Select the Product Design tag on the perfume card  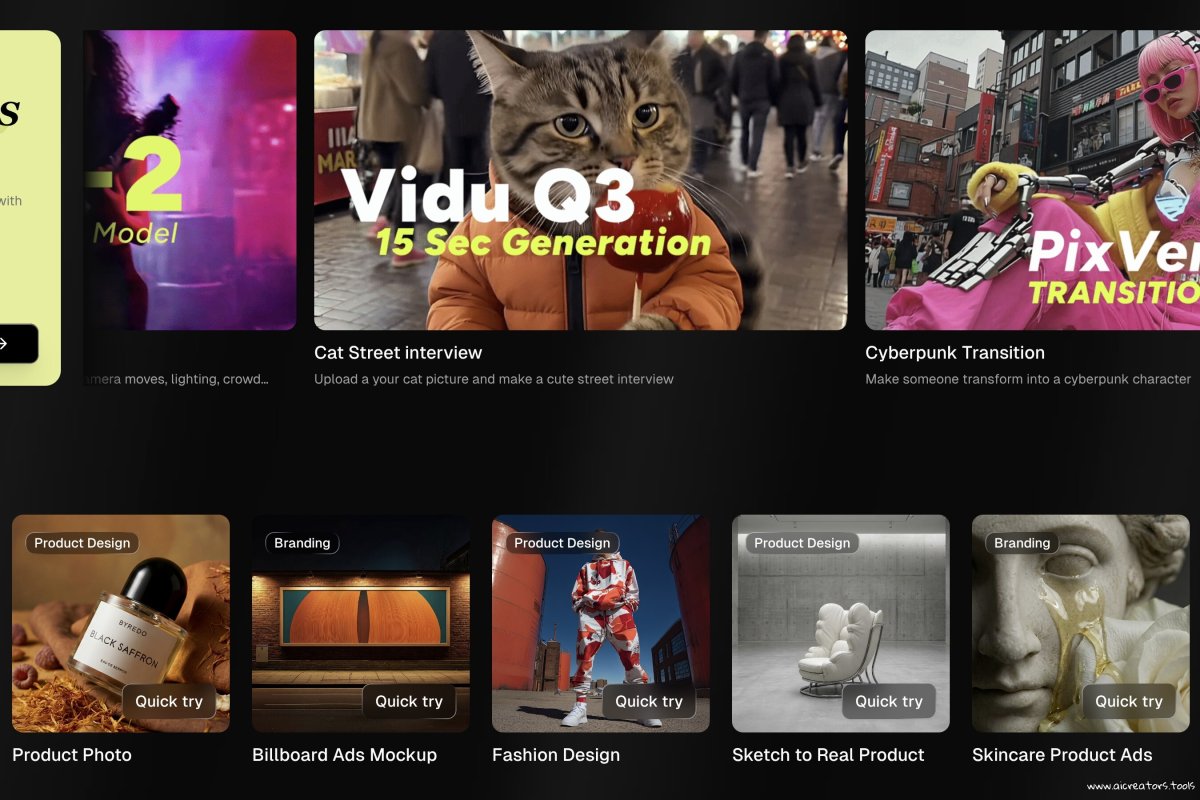(x=82, y=543)
